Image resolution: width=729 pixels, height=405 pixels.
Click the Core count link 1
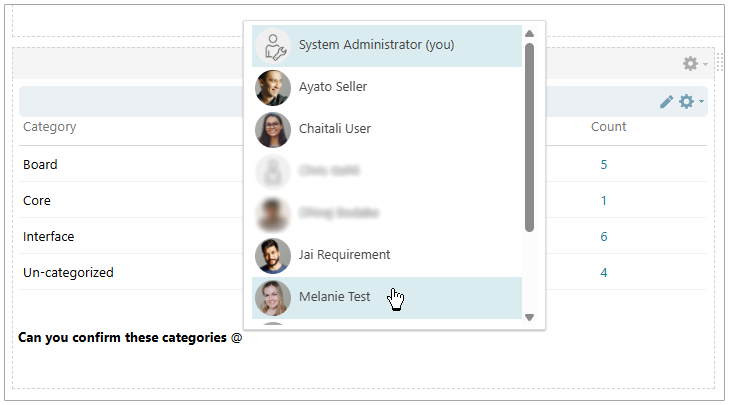point(604,201)
